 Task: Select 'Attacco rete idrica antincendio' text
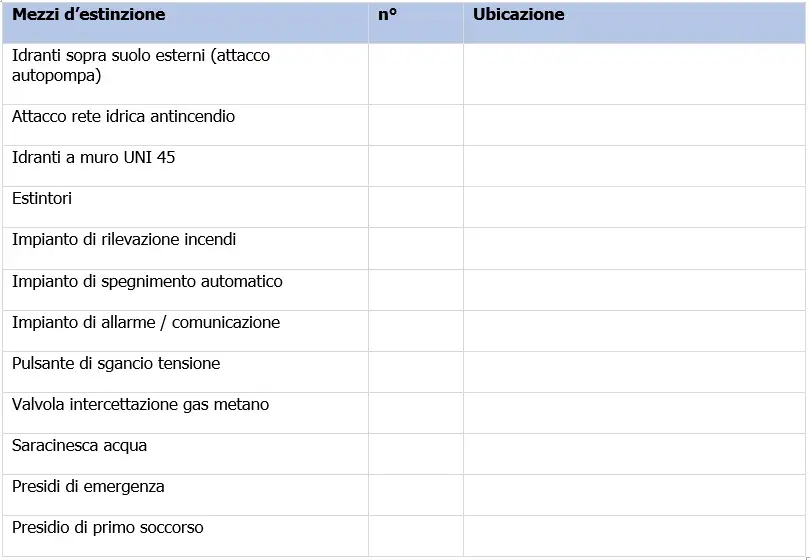pyautogui.click(x=123, y=117)
